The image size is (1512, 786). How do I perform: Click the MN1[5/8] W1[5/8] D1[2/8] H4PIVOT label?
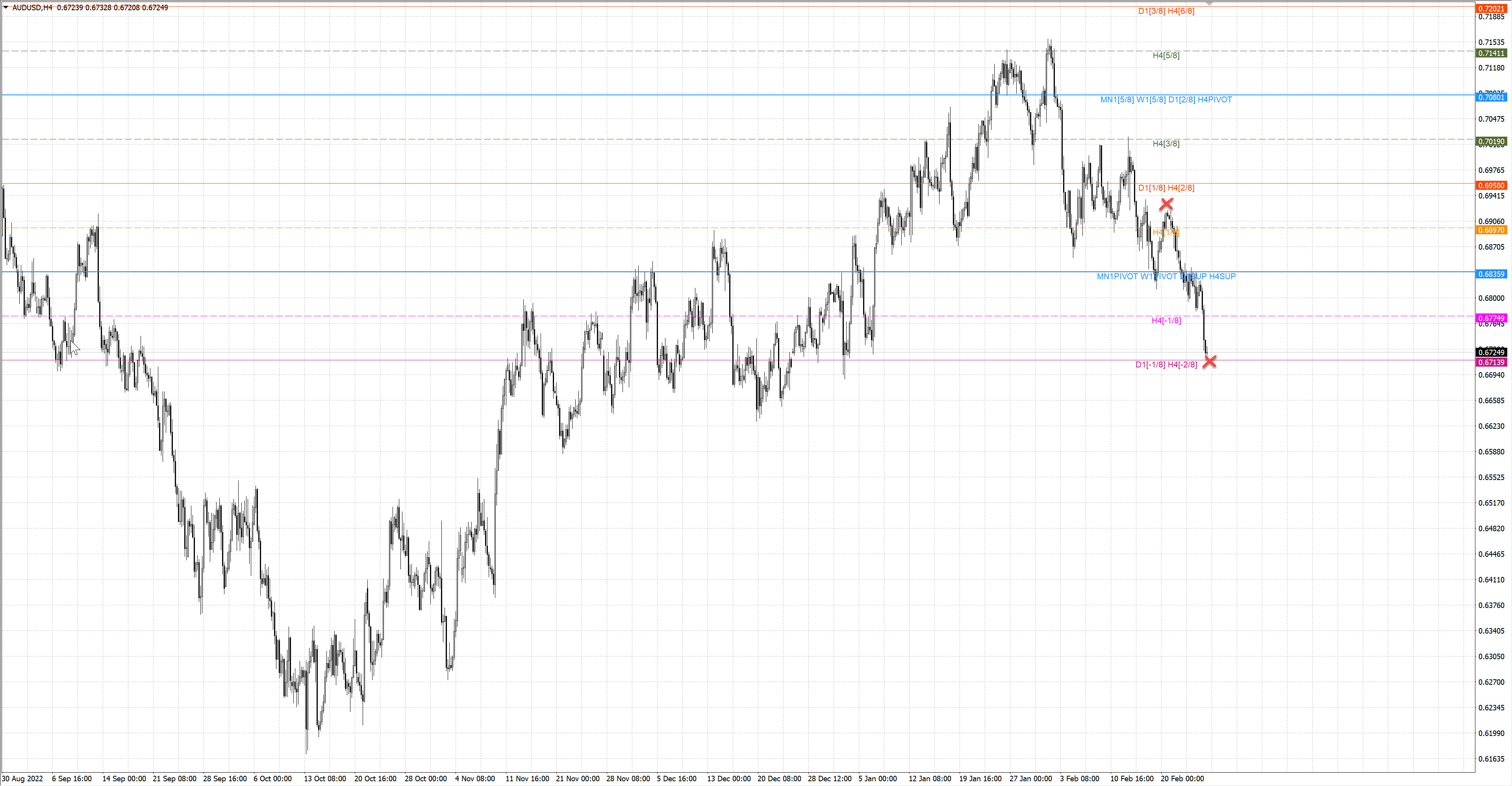coord(1165,100)
